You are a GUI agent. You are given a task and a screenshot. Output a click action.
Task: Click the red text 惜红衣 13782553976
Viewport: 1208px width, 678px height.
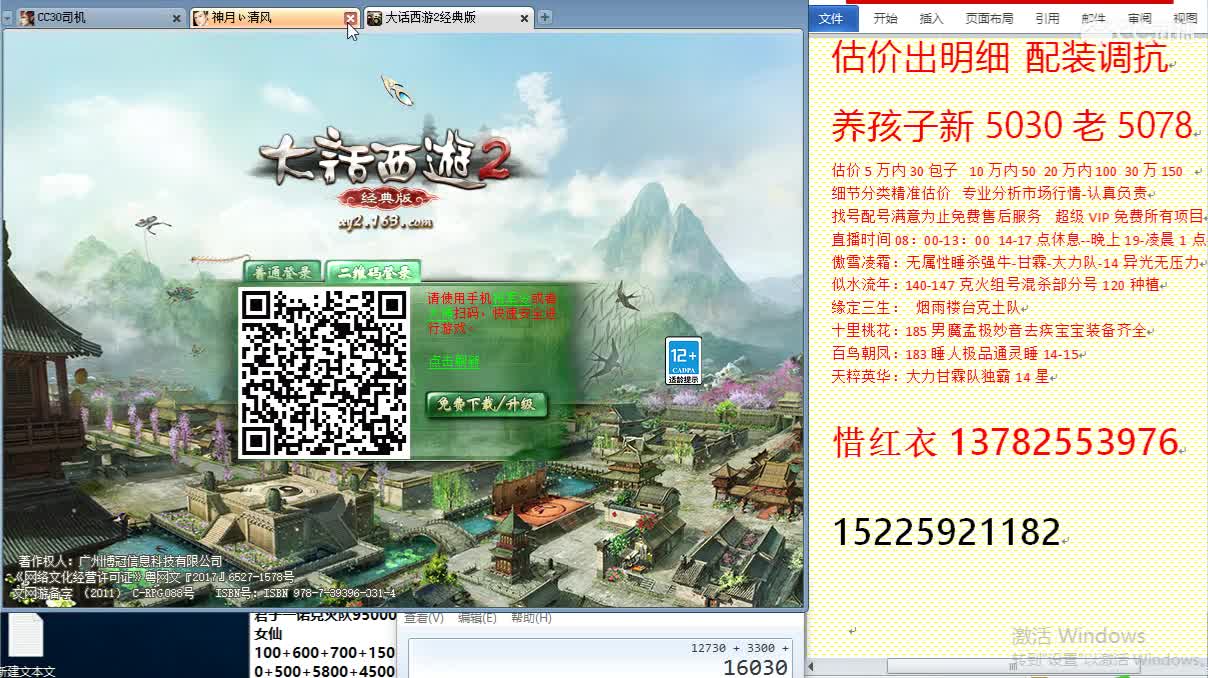point(1005,442)
